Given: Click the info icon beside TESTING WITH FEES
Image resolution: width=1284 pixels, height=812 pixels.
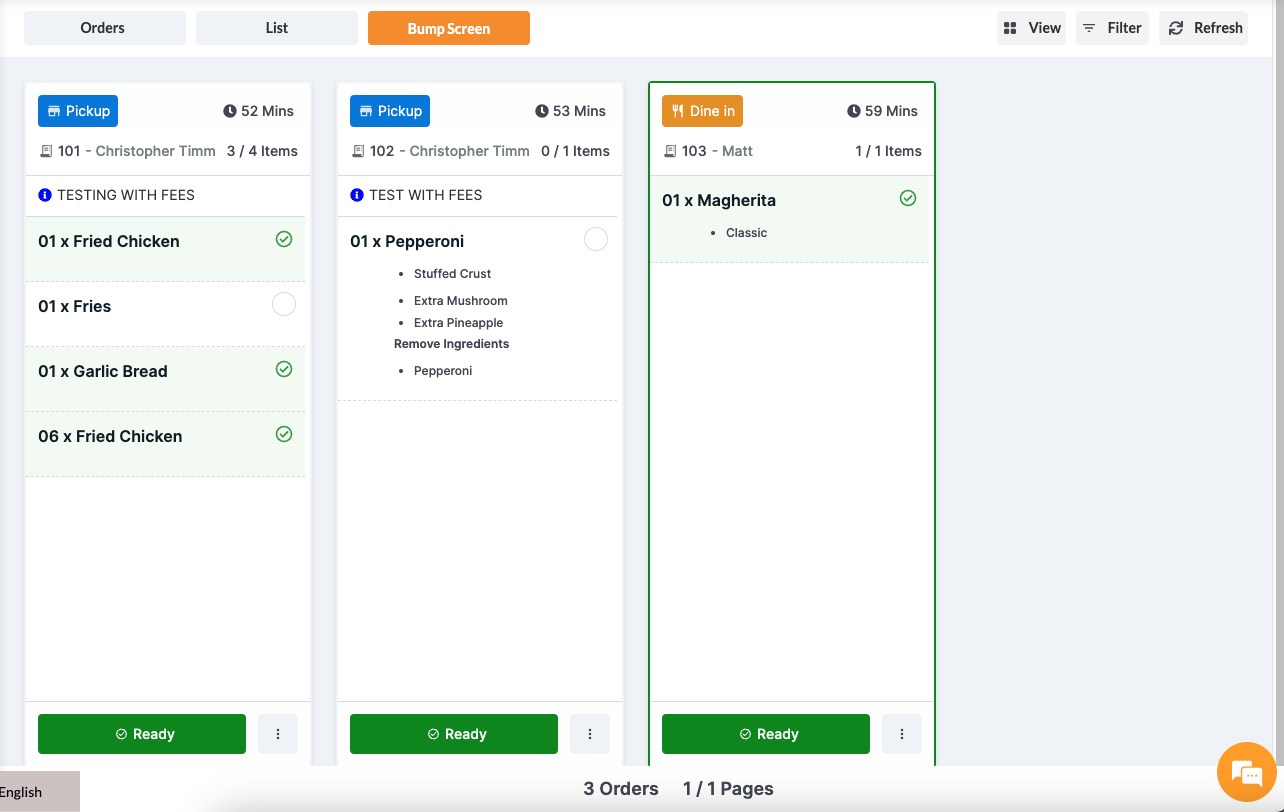Looking at the screenshot, I should [44, 195].
